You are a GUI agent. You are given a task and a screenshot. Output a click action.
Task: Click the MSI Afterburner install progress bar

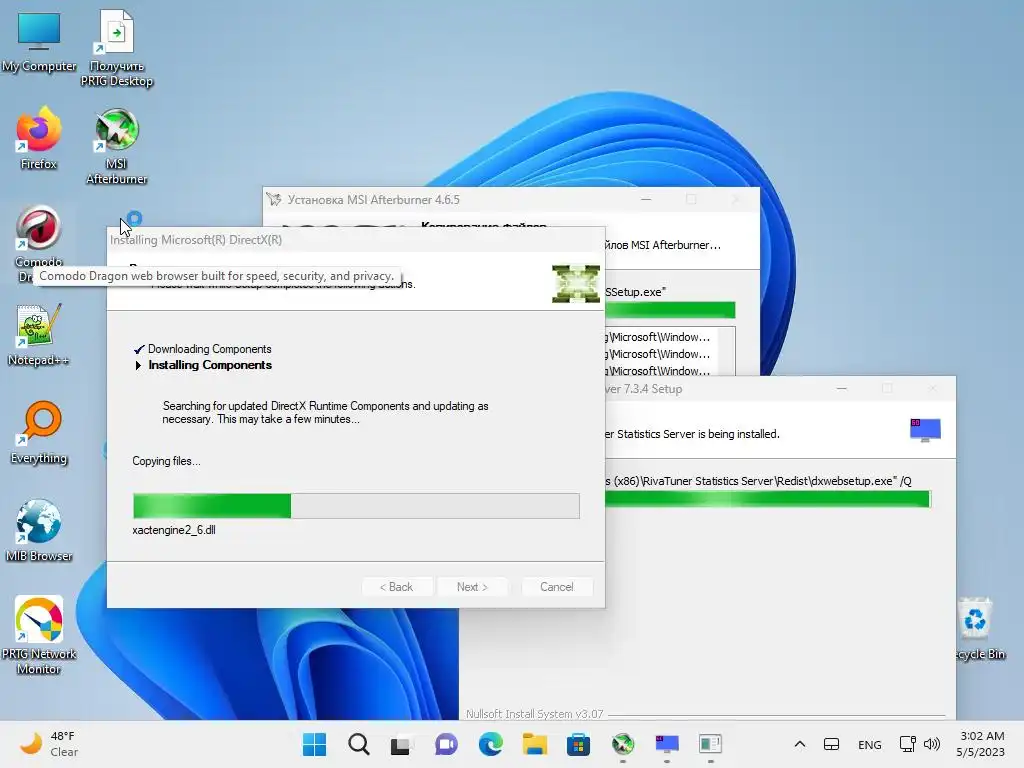point(670,310)
